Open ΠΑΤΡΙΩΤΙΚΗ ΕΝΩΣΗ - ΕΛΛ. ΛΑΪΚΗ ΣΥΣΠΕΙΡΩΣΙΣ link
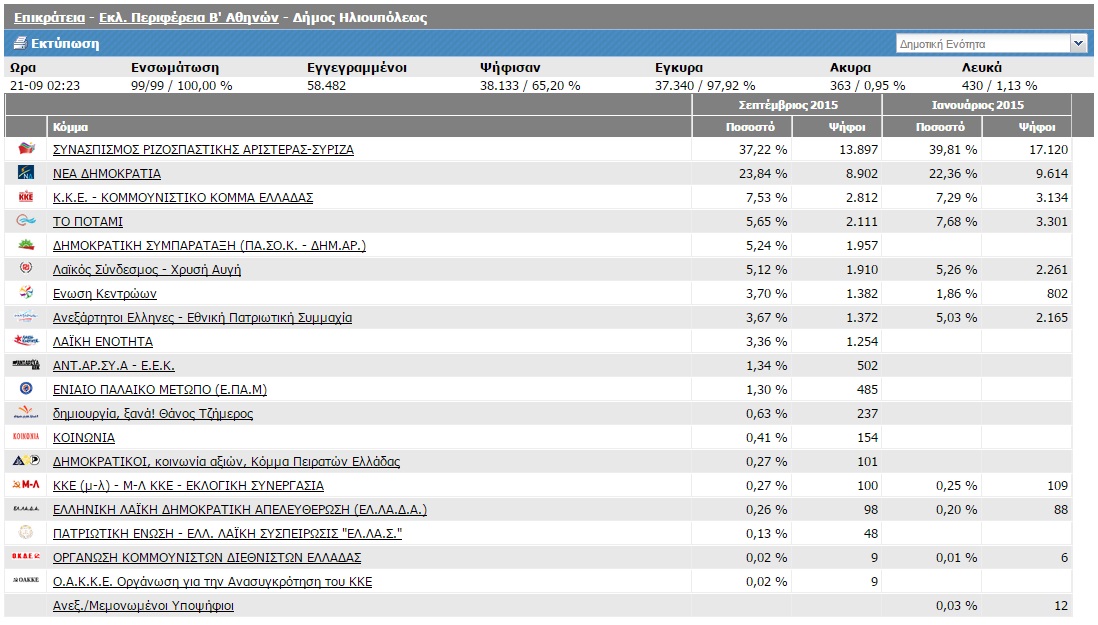Viewport: 1098px width, 625px height. pyautogui.click(x=227, y=533)
